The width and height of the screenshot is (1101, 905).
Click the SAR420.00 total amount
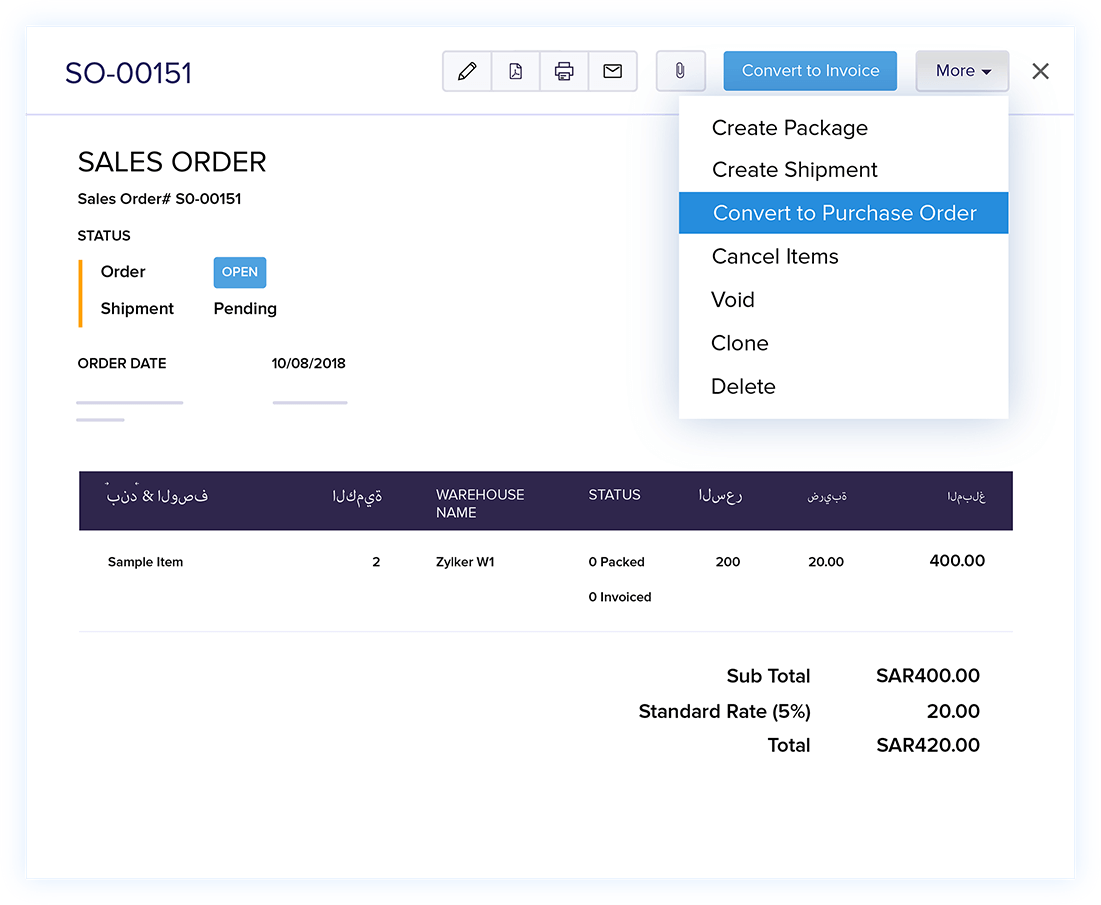(927, 745)
